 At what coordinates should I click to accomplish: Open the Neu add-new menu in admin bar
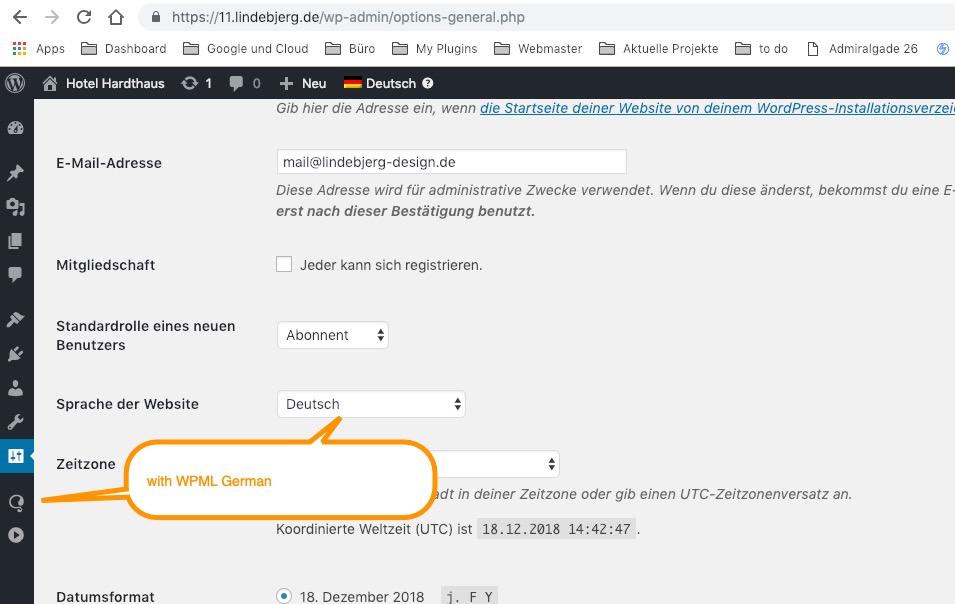[x=303, y=83]
